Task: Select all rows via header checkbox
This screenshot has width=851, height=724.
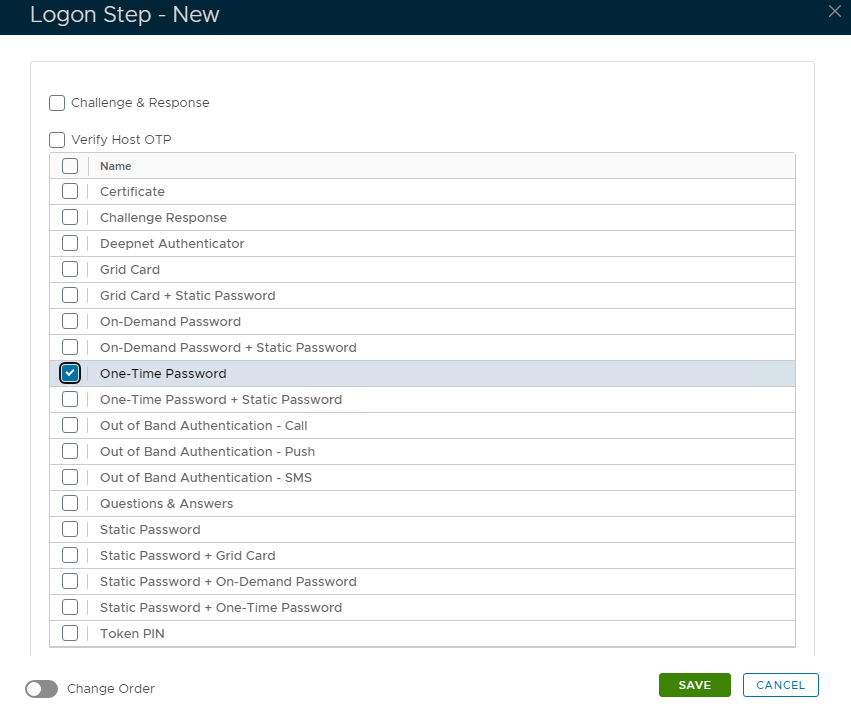Action: click(x=70, y=166)
